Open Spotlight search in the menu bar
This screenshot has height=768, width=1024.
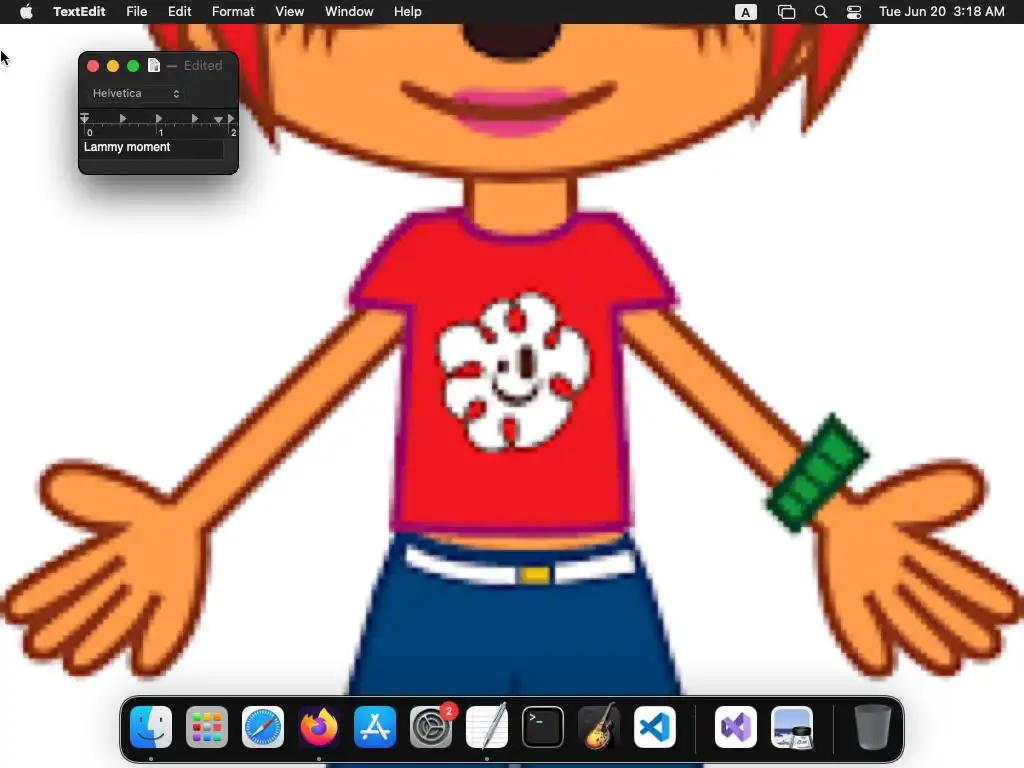click(x=821, y=12)
